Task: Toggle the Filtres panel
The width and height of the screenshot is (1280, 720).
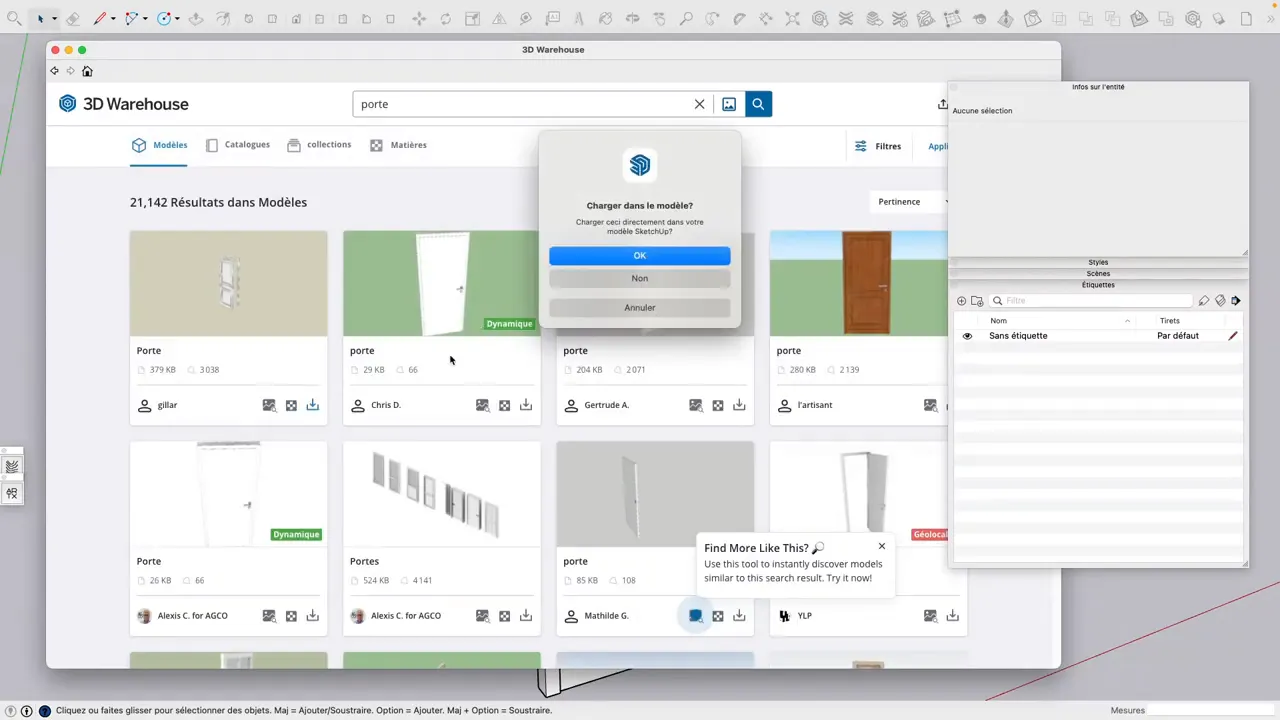Action: (x=878, y=146)
